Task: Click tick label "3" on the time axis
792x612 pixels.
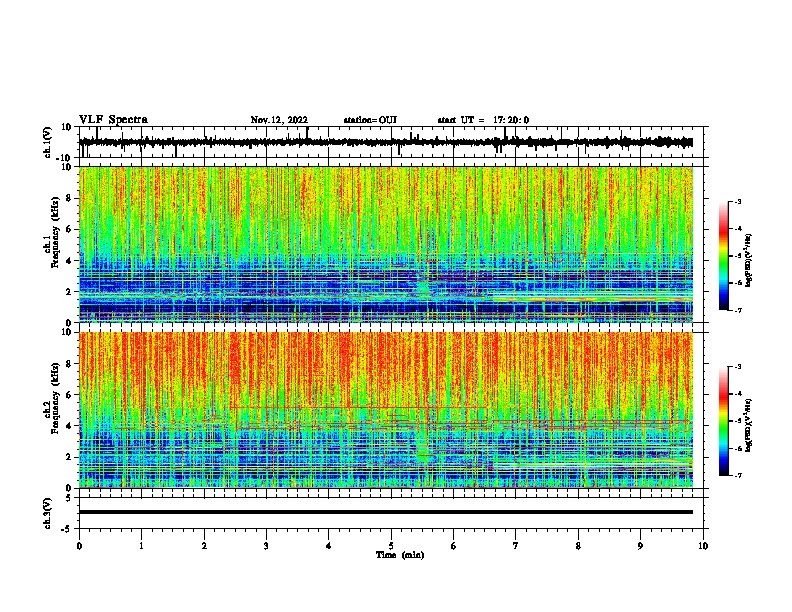Action: (x=266, y=546)
